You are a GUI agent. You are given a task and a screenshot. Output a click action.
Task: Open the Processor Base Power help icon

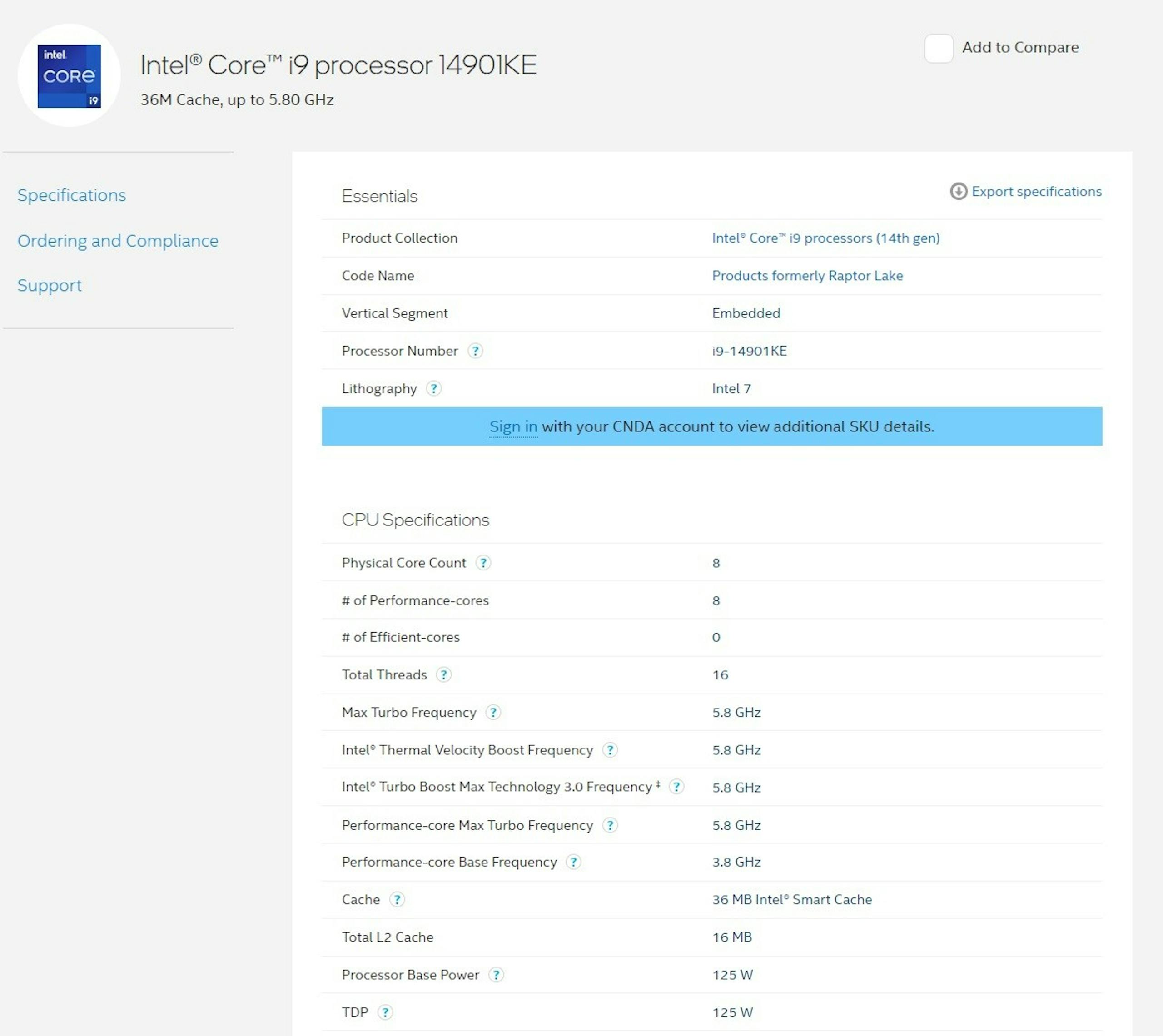pos(496,975)
